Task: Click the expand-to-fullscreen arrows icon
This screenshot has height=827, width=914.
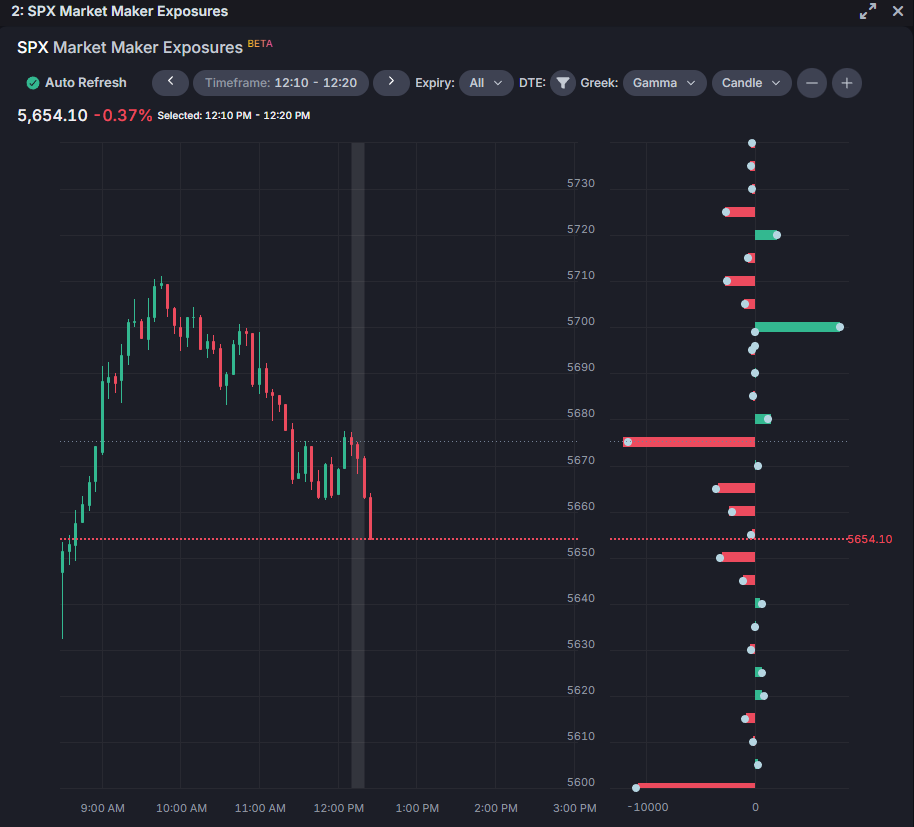Action: pyautogui.click(x=867, y=11)
